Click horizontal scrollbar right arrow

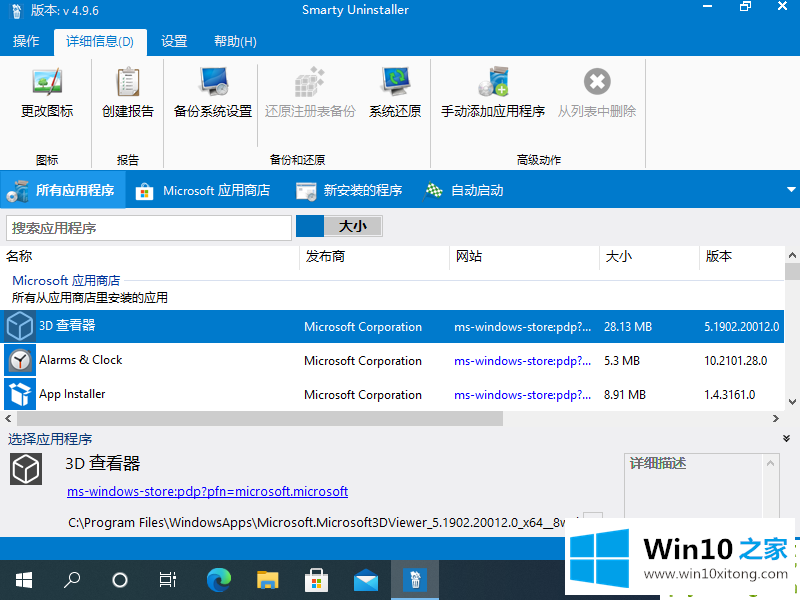tap(776, 418)
